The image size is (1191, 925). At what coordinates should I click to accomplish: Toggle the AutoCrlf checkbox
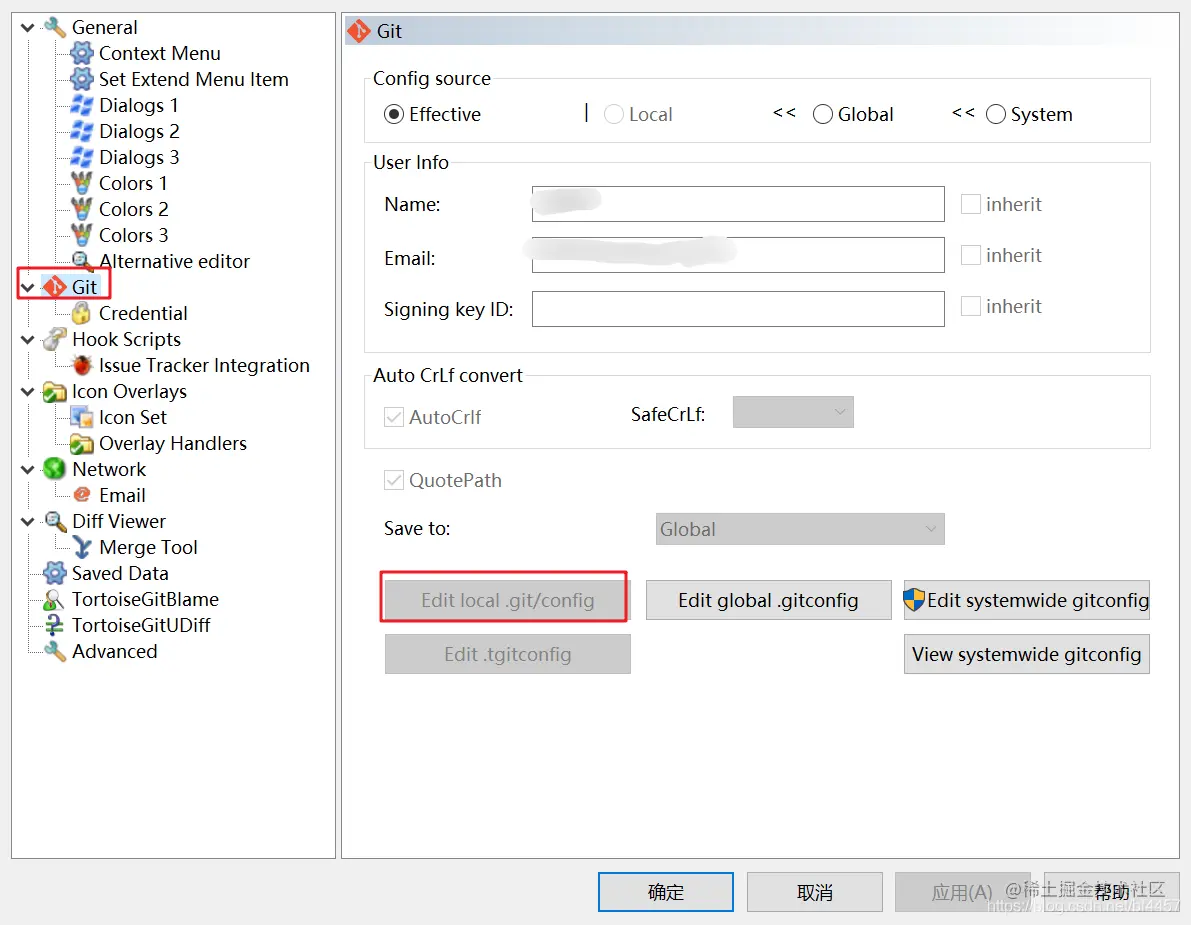click(x=393, y=417)
